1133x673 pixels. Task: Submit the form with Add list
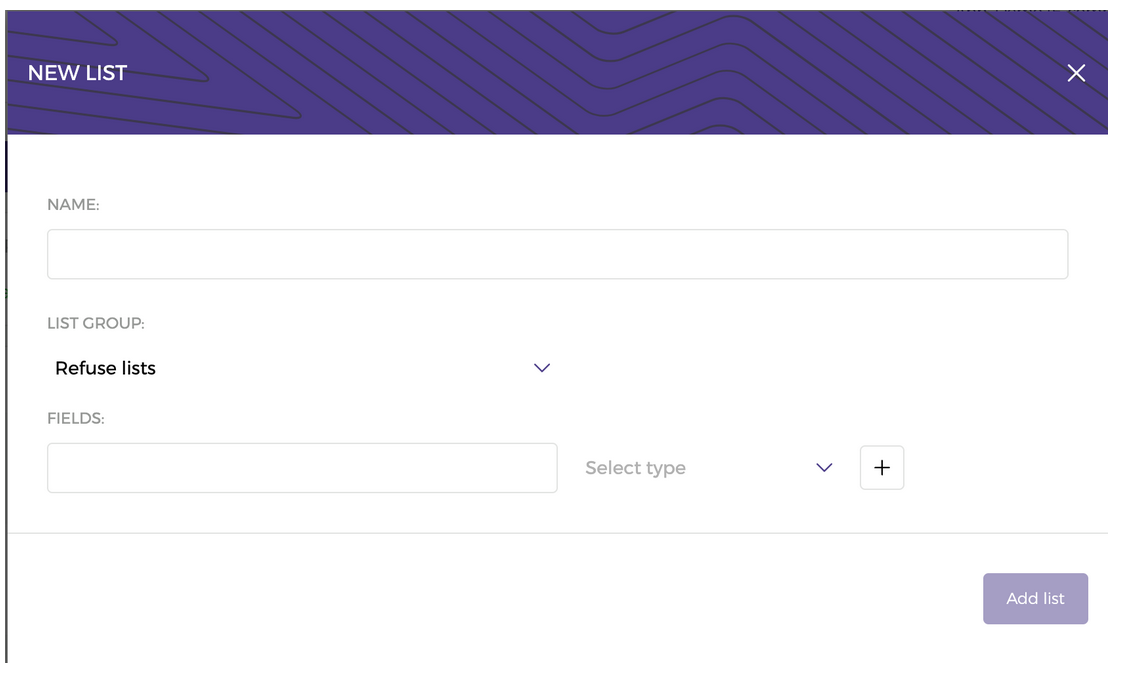[1035, 599]
